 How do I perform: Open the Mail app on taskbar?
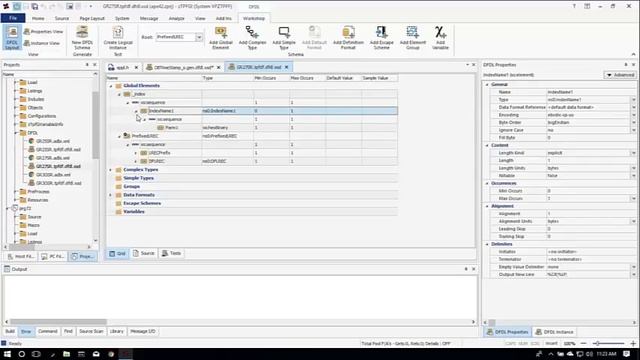[96, 354]
